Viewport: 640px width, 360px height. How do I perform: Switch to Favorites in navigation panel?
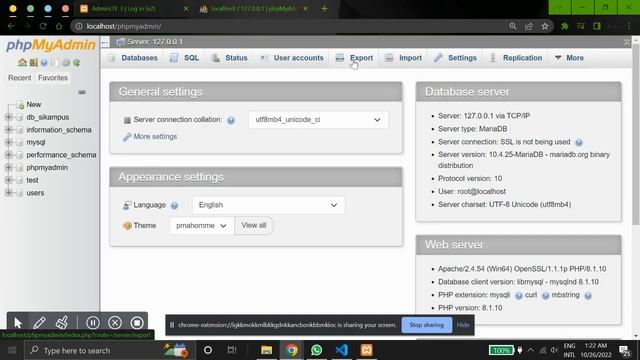click(53, 78)
